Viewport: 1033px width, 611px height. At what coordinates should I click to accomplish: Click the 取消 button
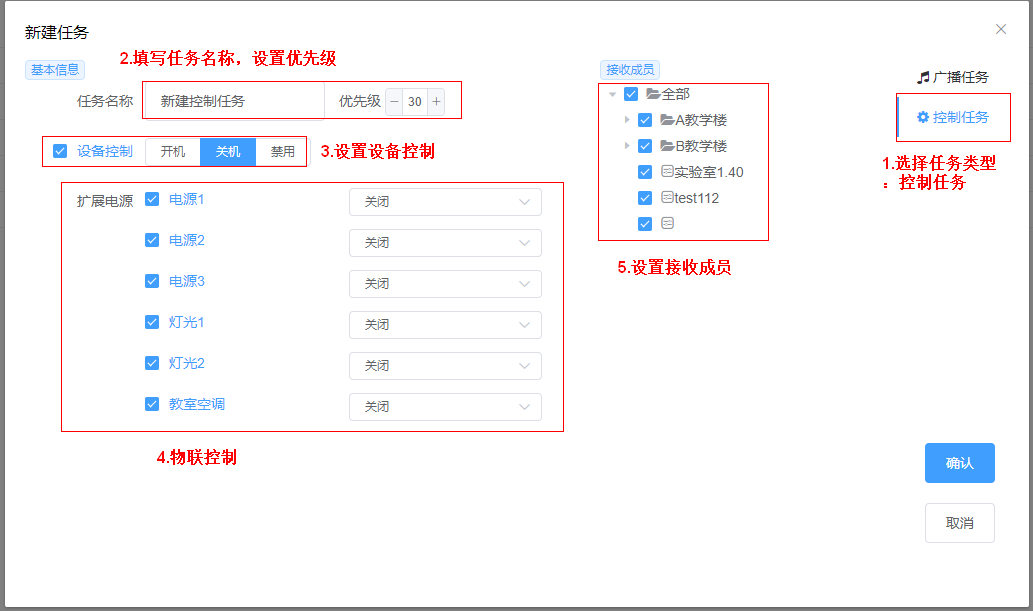tap(959, 523)
